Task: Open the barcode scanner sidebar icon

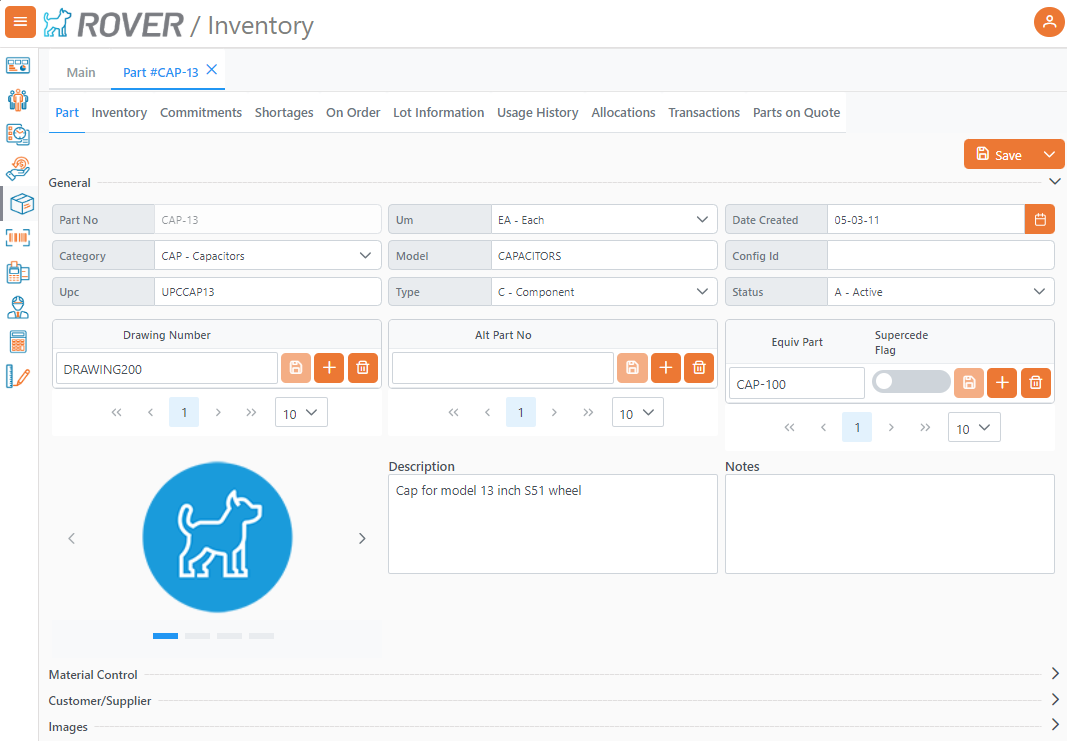Action: tap(19, 237)
